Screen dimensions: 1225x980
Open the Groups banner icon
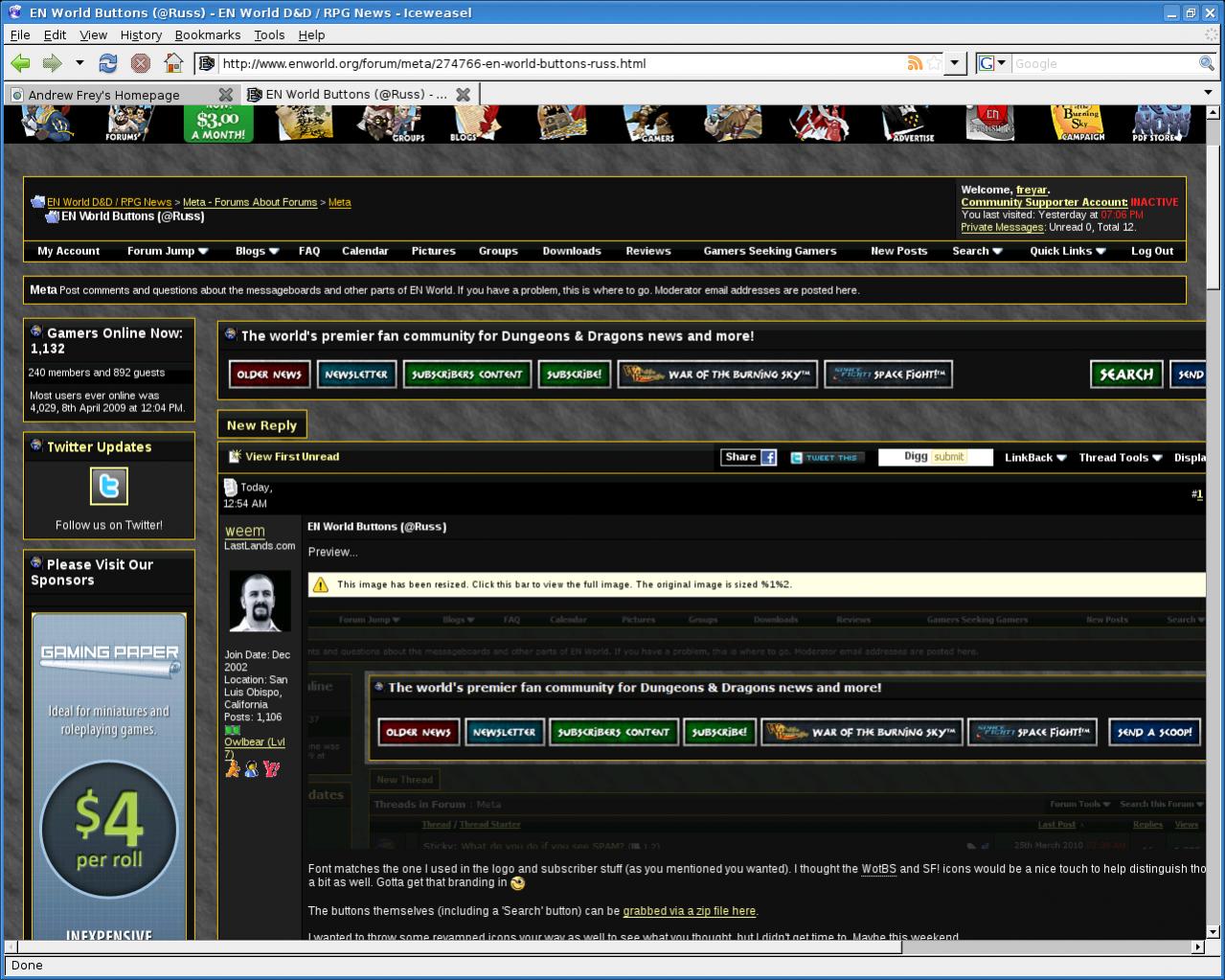392,124
